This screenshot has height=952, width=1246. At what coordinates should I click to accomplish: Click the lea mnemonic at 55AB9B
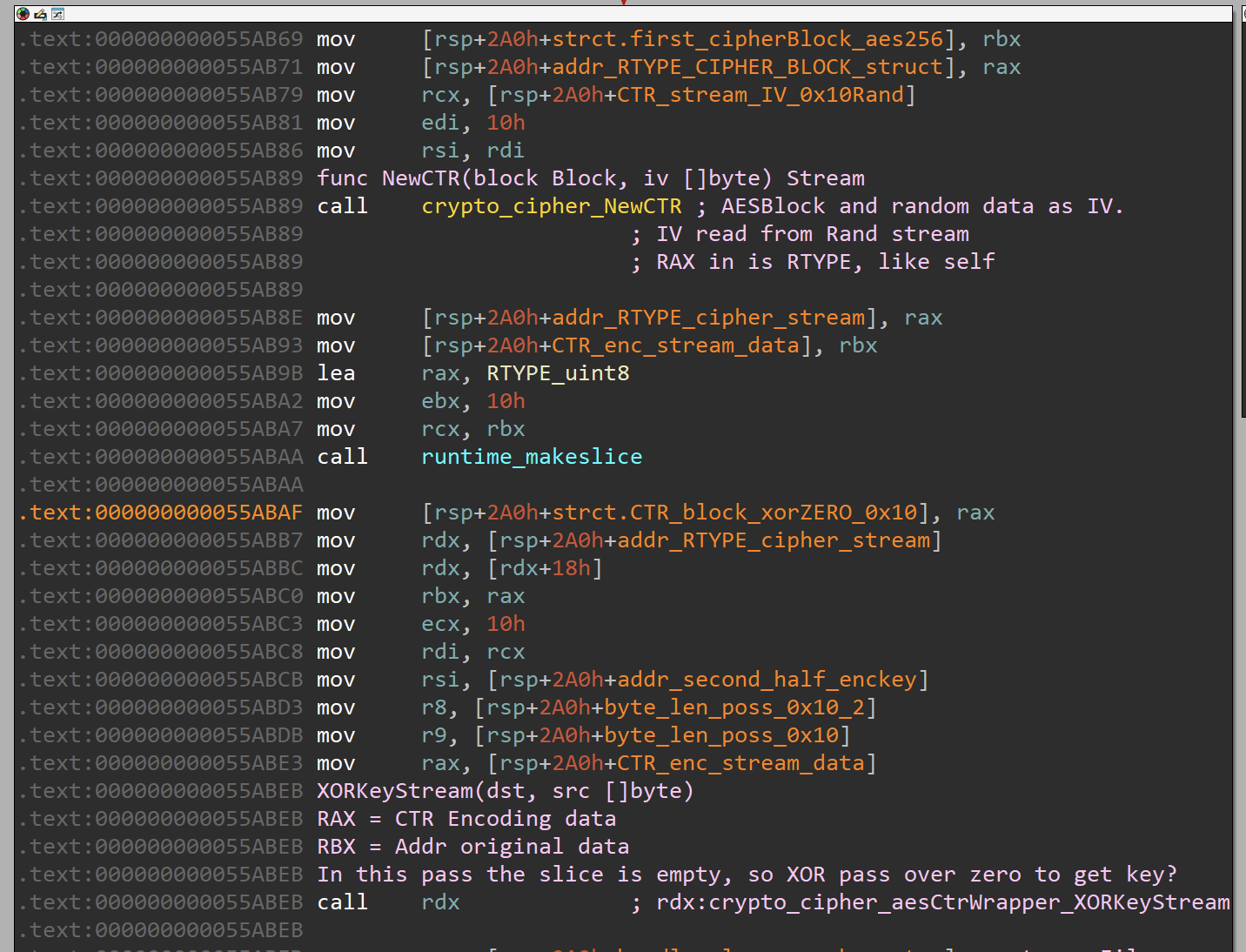[336, 373]
